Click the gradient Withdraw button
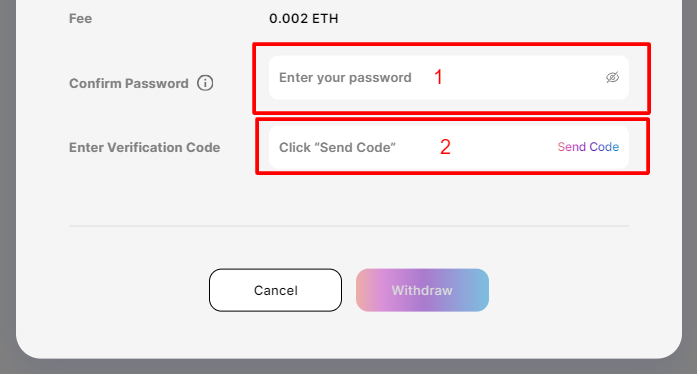This screenshot has width=697, height=374. point(422,290)
